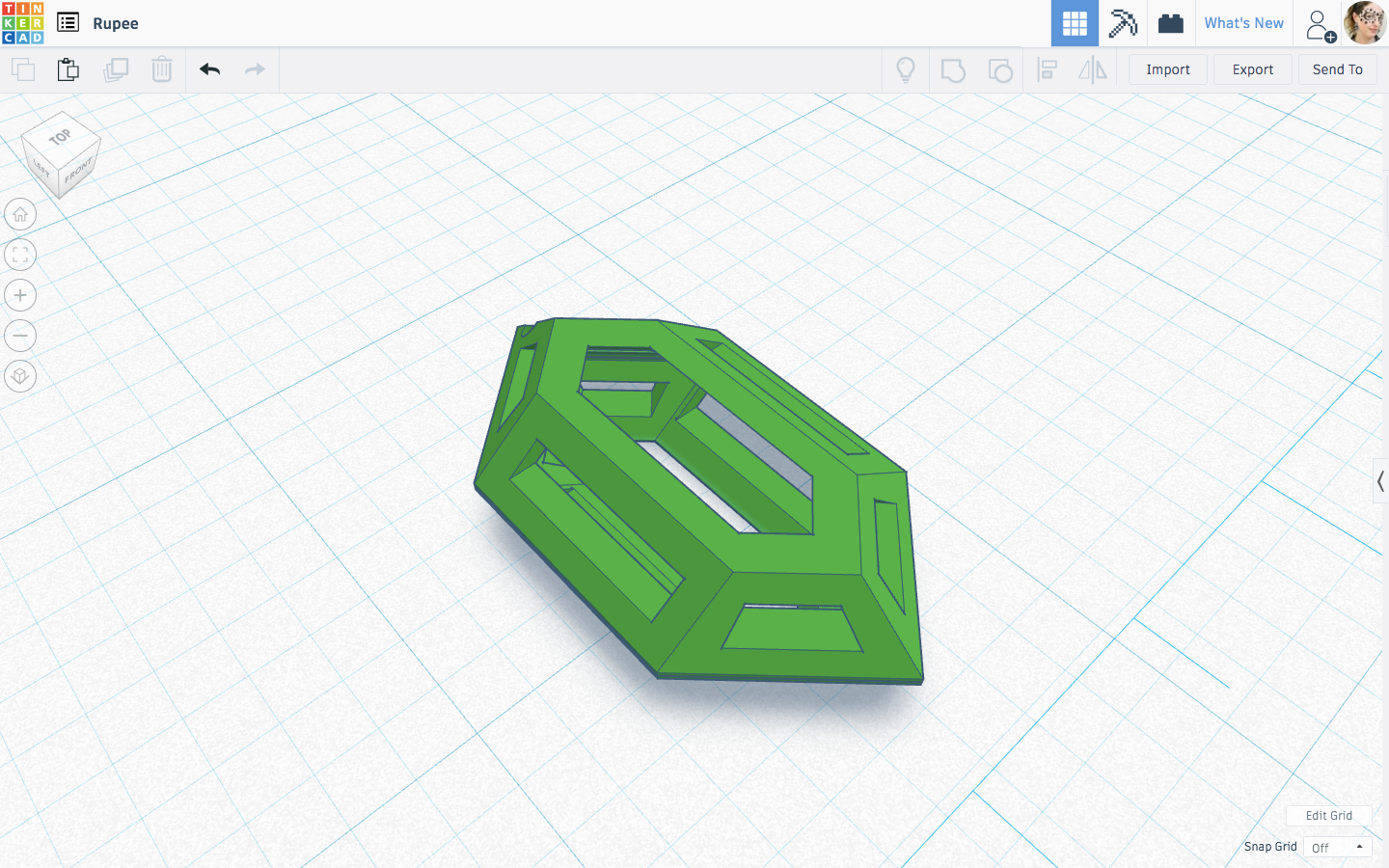The image size is (1389, 868).
Task: Open the Bricks mode
Action: click(x=1171, y=23)
